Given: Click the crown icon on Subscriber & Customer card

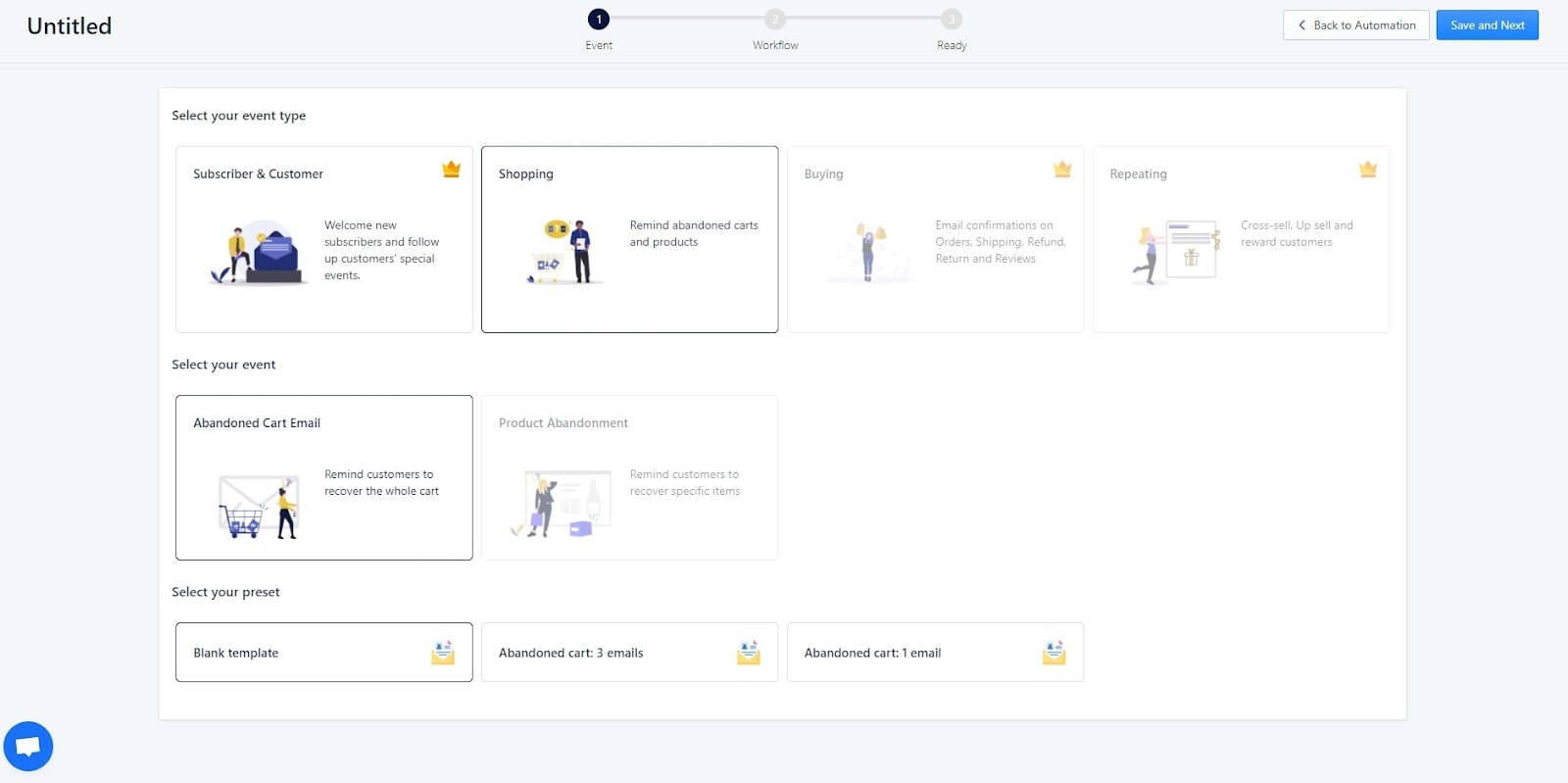Looking at the screenshot, I should 451,170.
